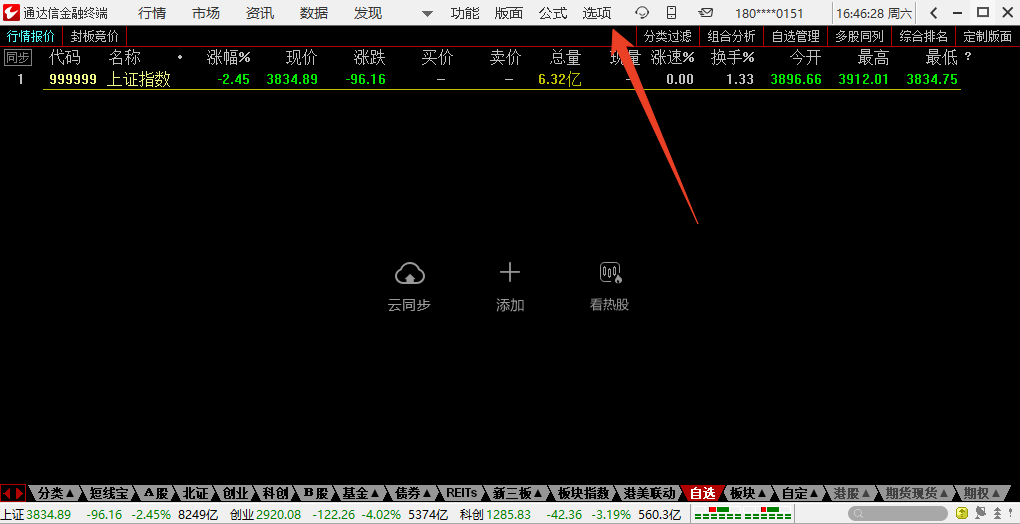Click the 分类过滤 button

coord(667,36)
